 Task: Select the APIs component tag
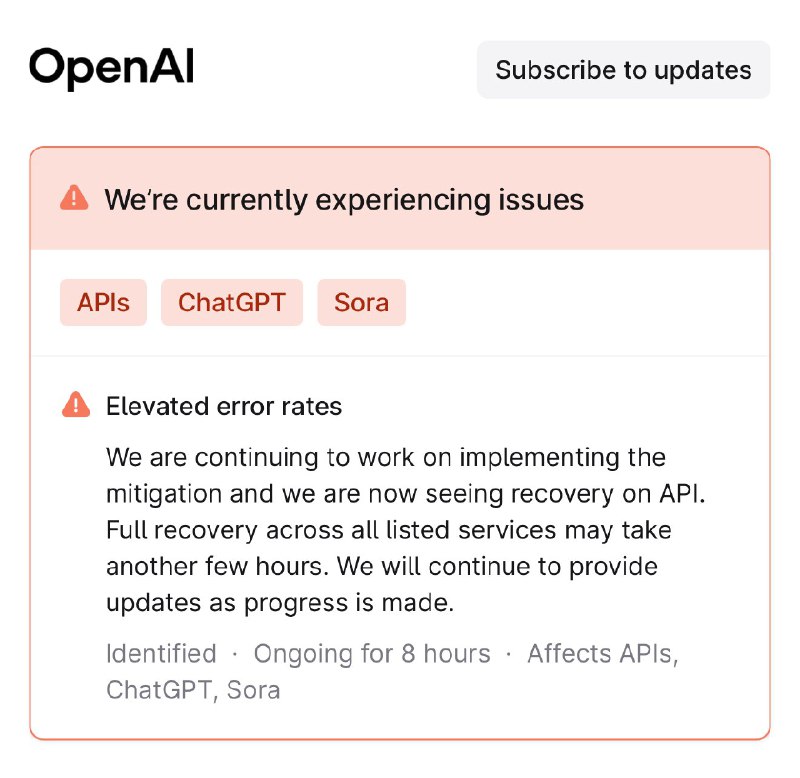point(103,303)
